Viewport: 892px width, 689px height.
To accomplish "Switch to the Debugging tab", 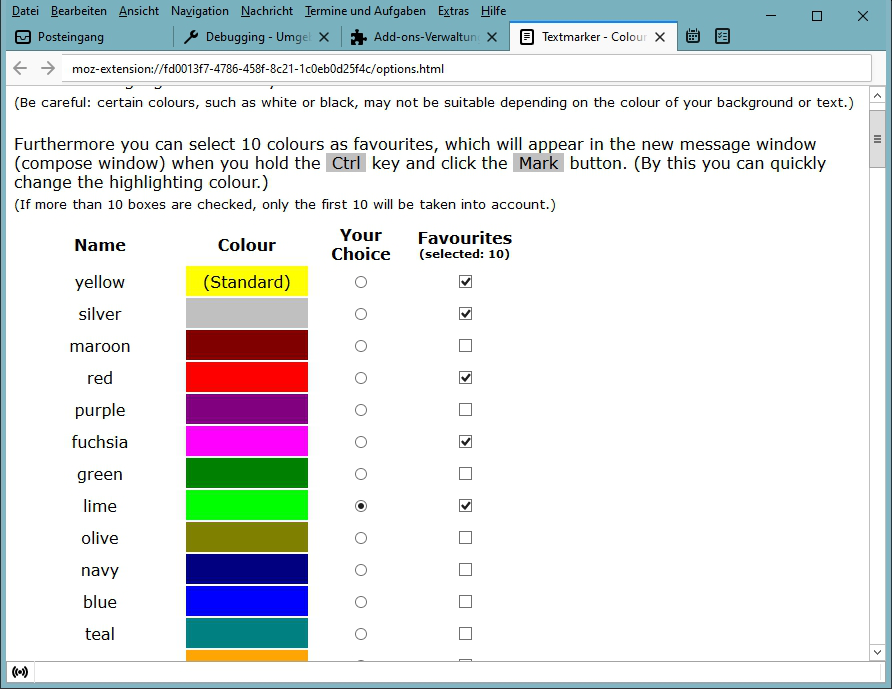I will (259, 37).
